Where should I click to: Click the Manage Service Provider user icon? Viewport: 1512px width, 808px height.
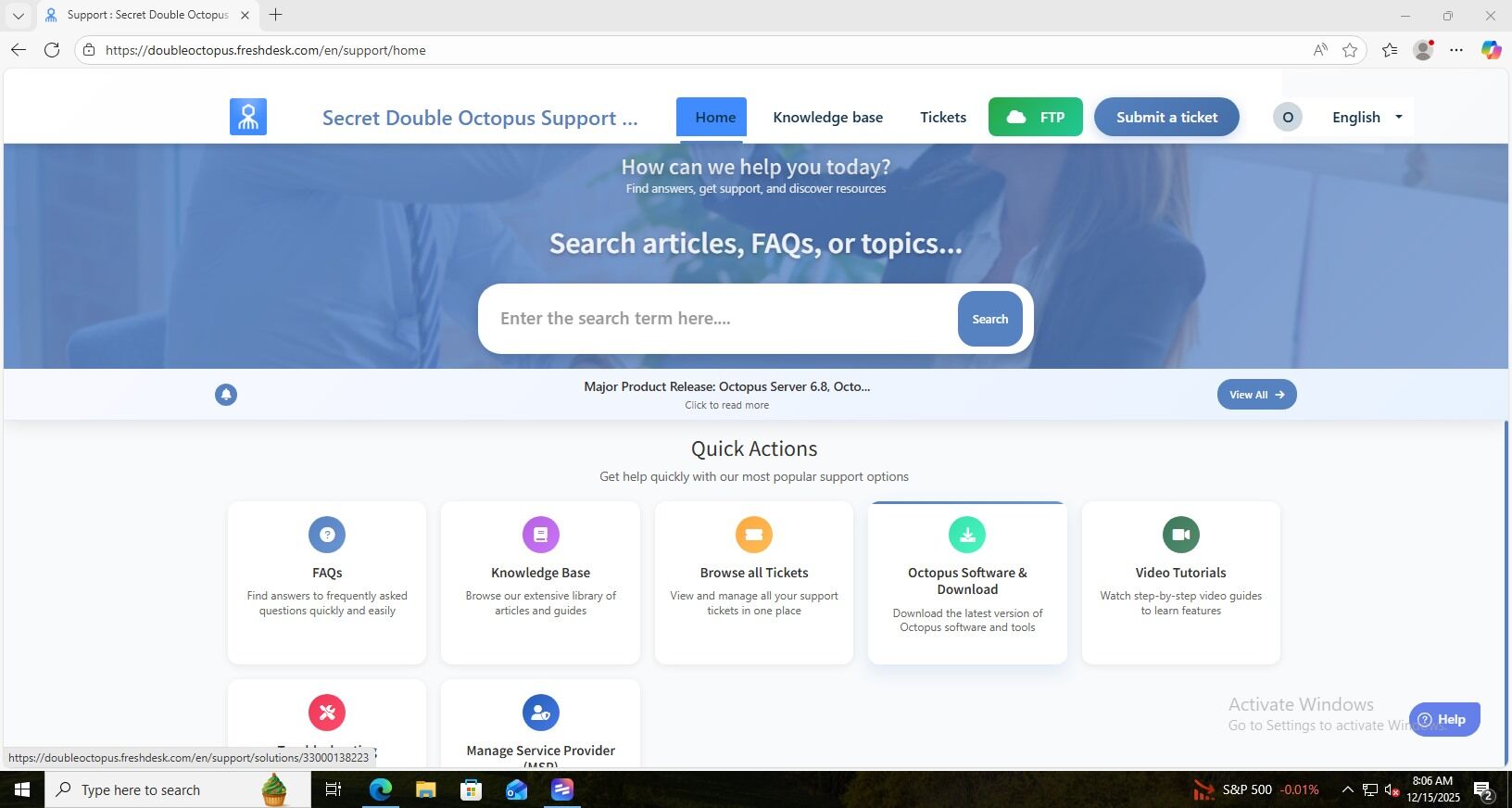(541, 713)
